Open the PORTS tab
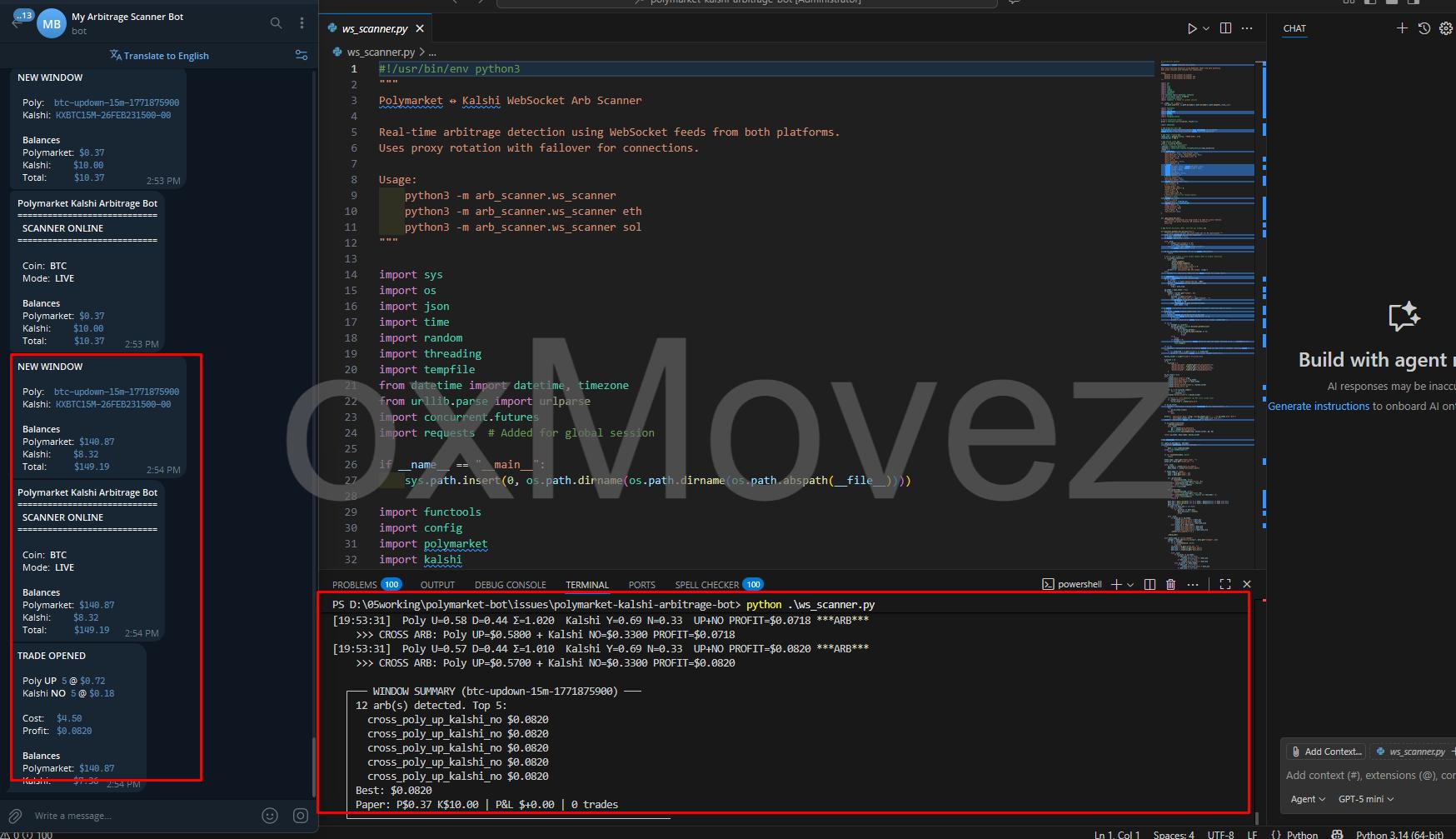Viewport: 1456px width, 839px height. 641,585
